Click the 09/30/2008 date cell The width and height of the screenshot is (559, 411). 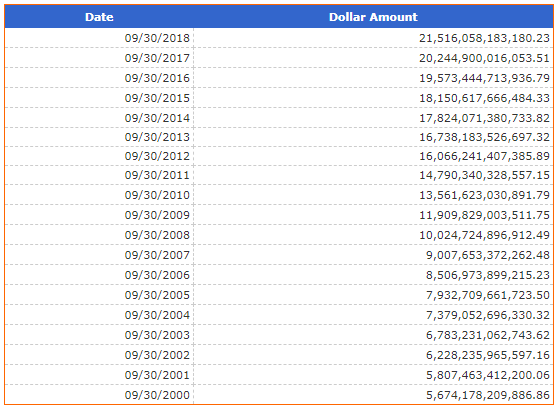pos(157,235)
